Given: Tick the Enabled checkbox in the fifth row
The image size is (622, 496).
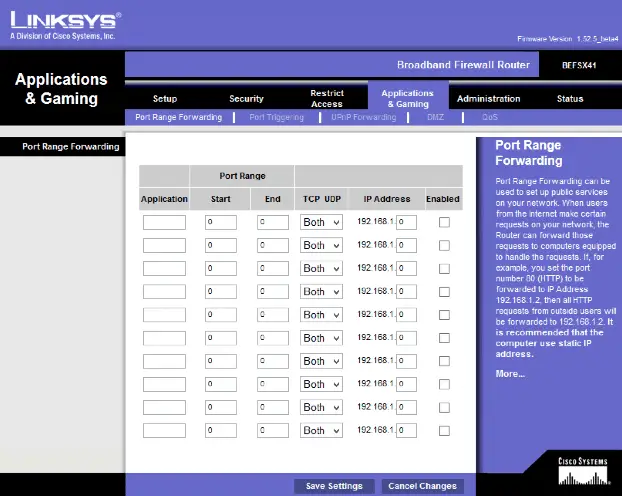Looking at the screenshot, I should pyautogui.click(x=444, y=315).
